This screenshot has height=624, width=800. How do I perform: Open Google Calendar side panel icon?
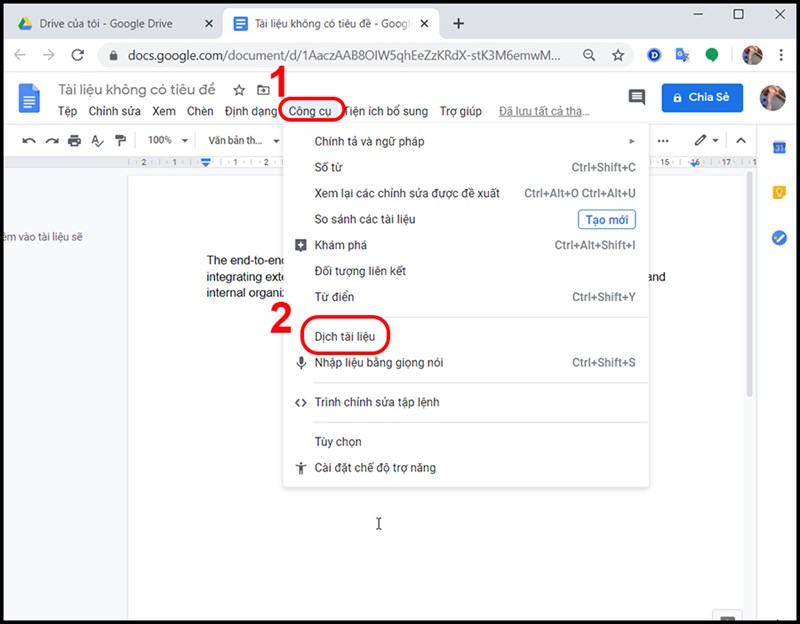[779, 148]
